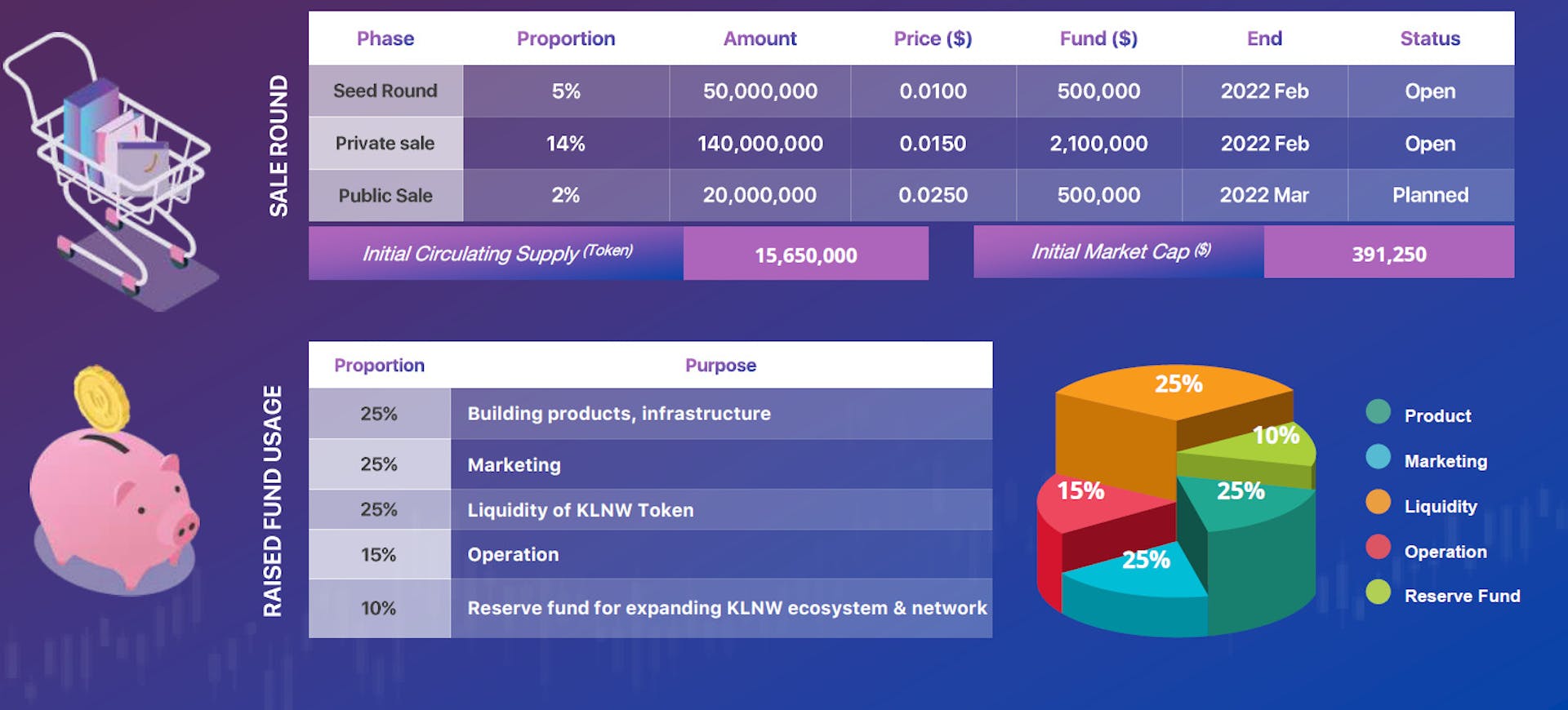Click the Liquidity of KLNW Token row
The width and height of the screenshot is (1568, 710).
(x=580, y=510)
